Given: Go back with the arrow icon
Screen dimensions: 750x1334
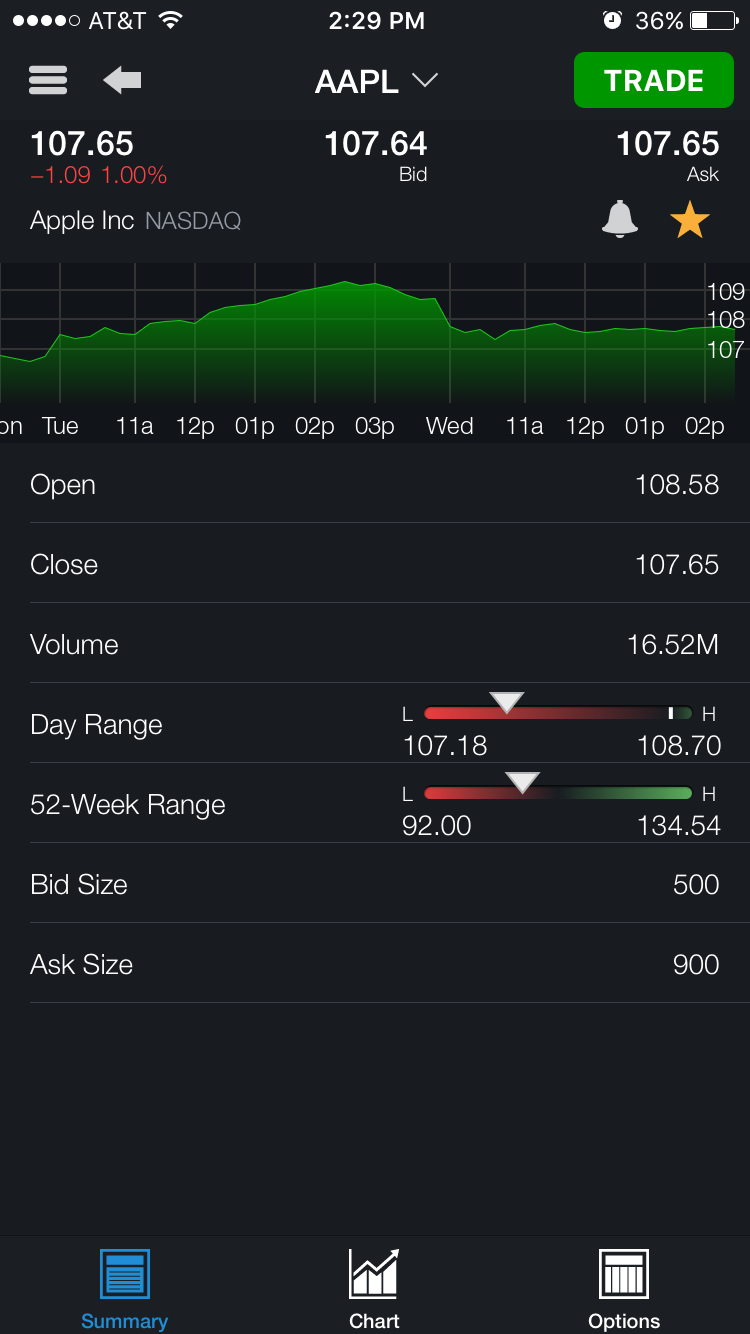Looking at the screenshot, I should pos(122,80).
